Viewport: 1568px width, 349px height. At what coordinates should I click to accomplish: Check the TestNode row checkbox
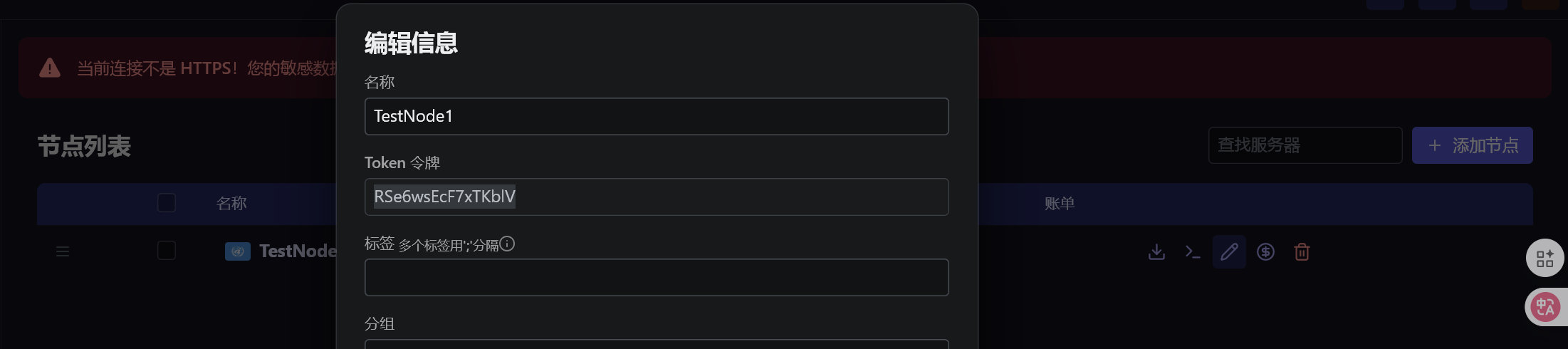pos(167,251)
